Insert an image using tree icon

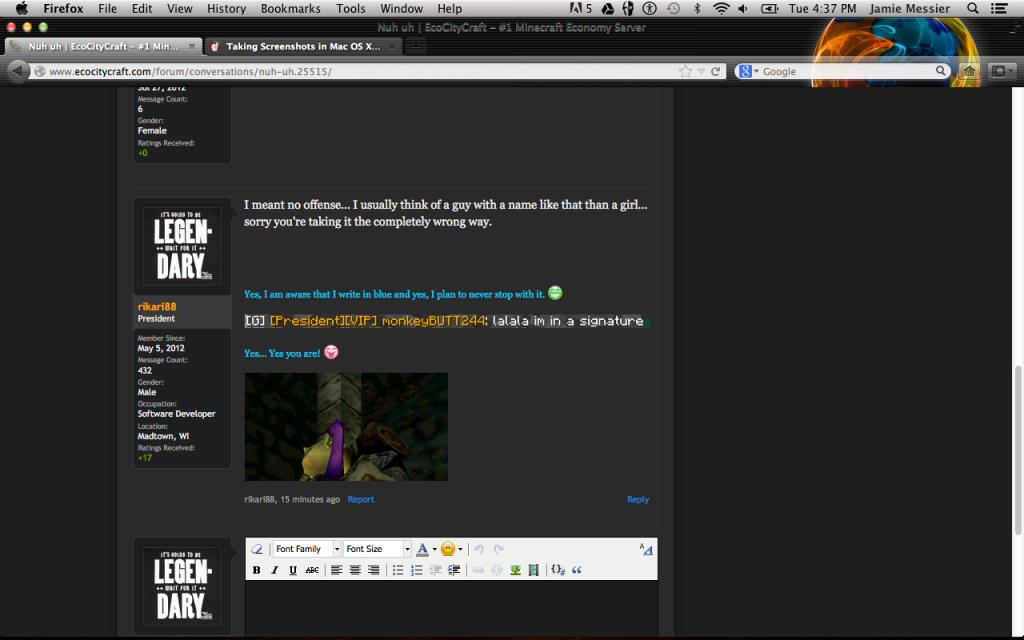pyautogui.click(x=515, y=570)
